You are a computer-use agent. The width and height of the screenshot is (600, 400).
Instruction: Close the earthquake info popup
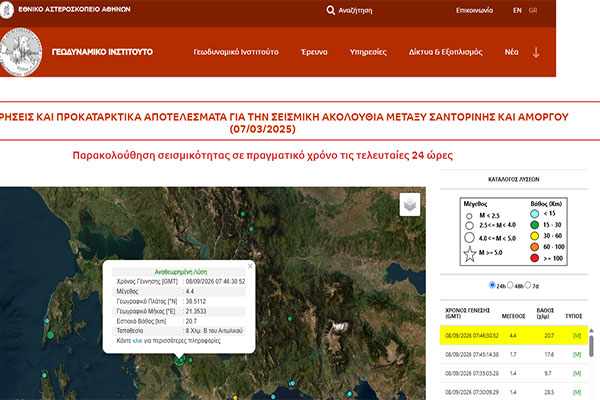(x=250, y=266)
